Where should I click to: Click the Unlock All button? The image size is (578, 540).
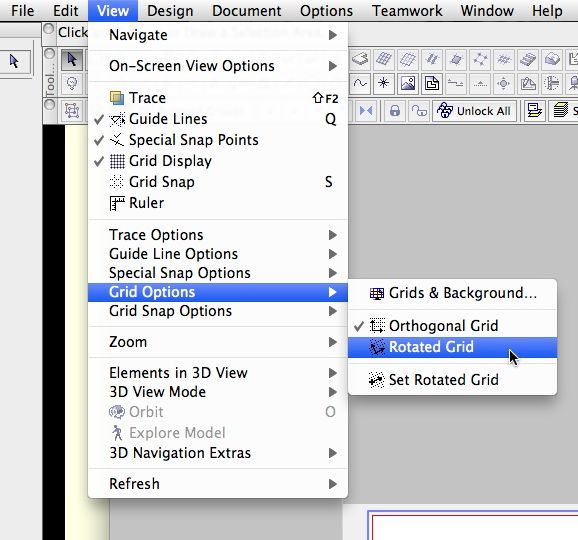coord(475,111)
